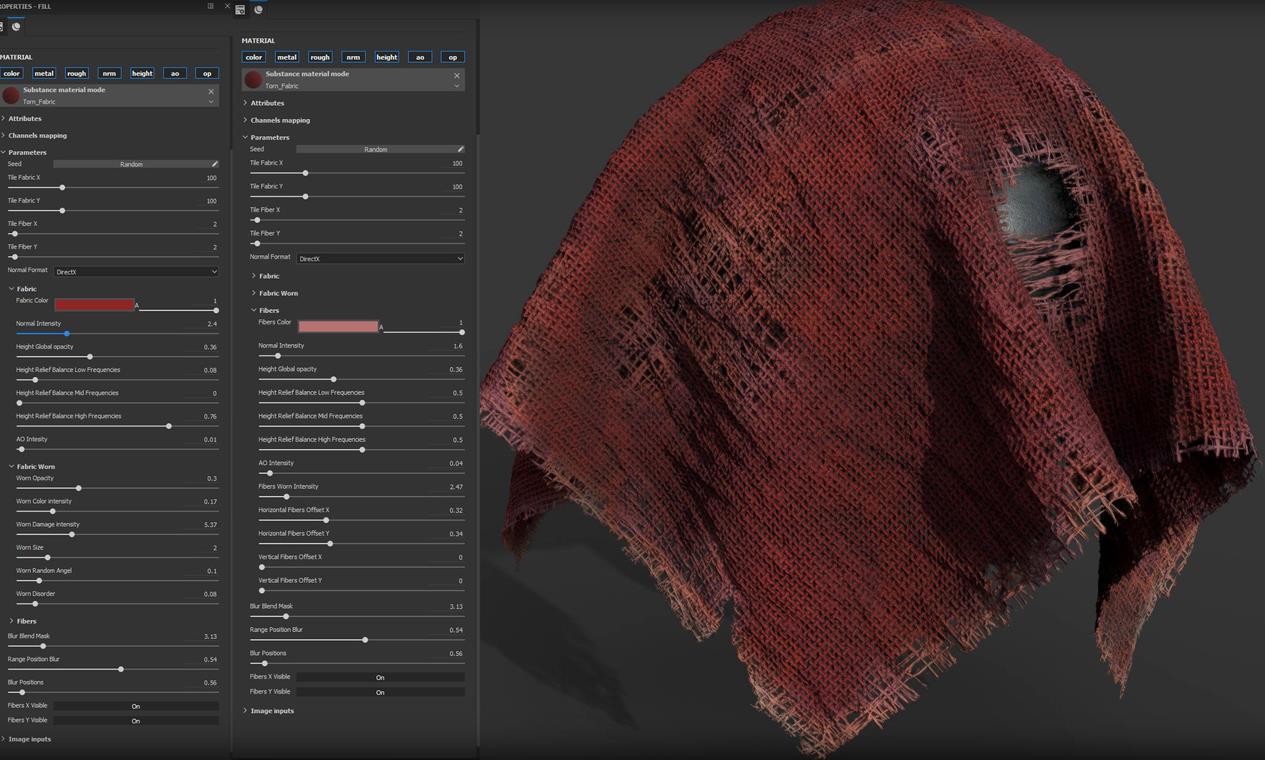Remove Torn_Fabric material with X in right panel

(x=457, y=75)
